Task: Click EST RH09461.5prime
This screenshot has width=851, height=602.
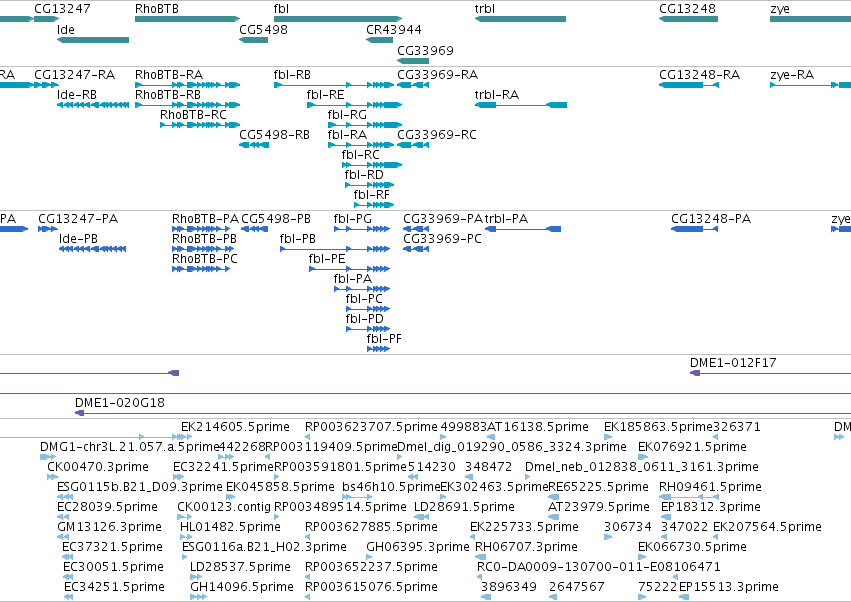Action: pos(689,497)
